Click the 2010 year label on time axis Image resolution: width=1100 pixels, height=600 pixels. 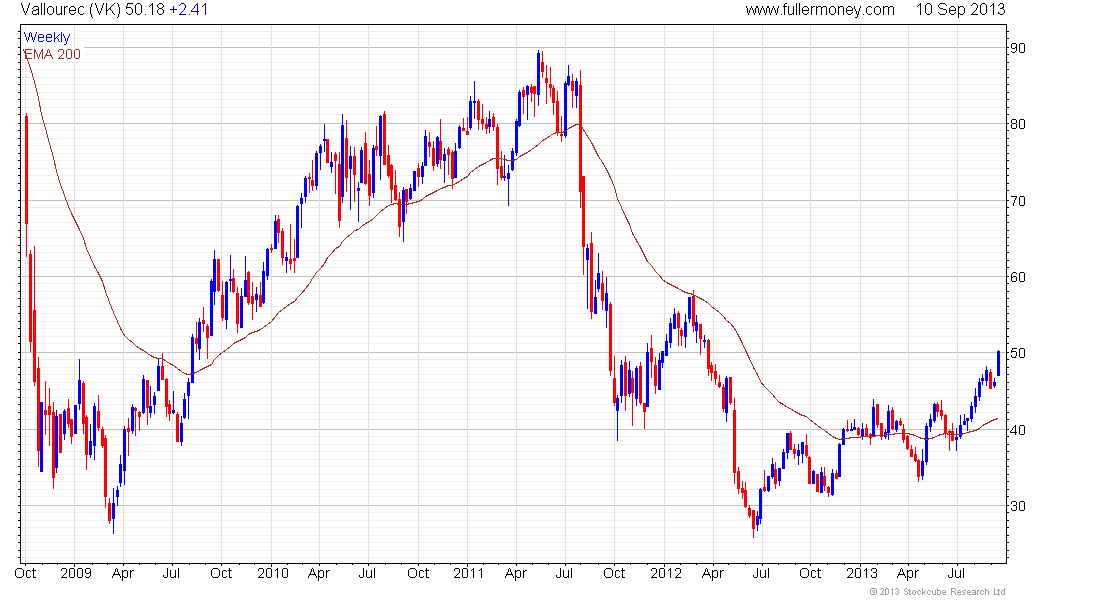click(273, 573)
